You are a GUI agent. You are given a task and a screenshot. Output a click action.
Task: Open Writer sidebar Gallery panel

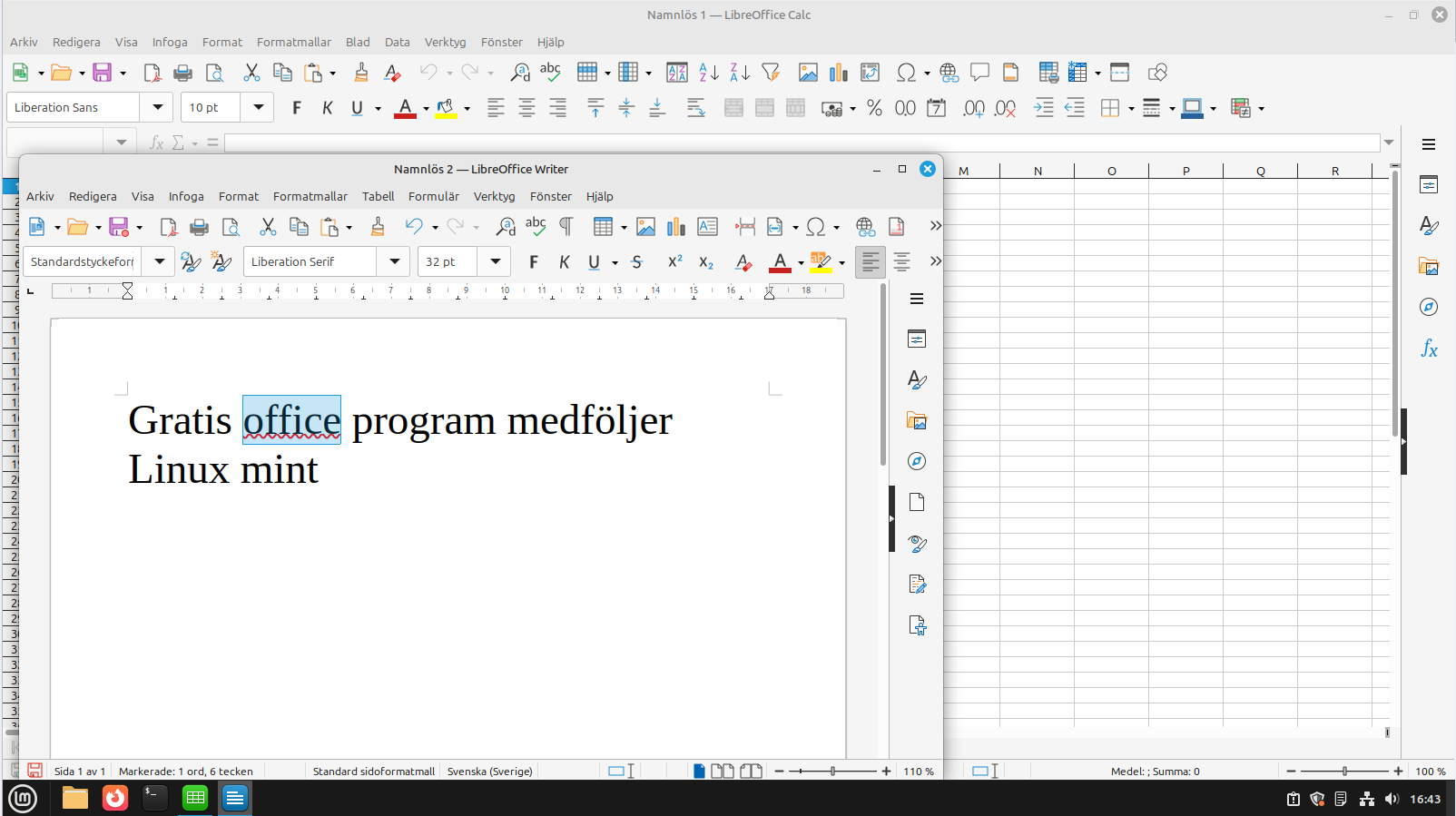(x=917, y=421)
